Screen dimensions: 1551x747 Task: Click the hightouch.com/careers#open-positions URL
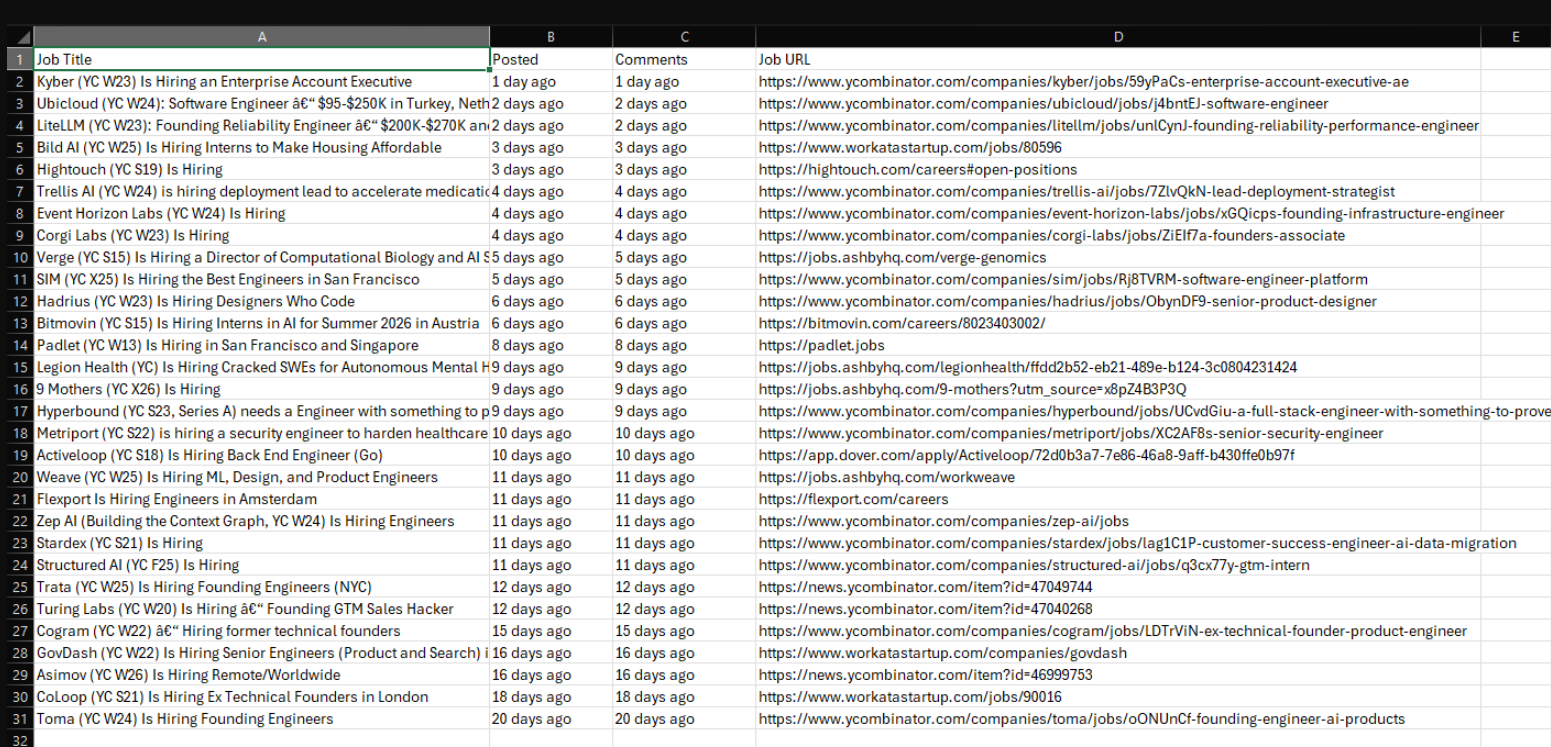tap(1118, 169)
